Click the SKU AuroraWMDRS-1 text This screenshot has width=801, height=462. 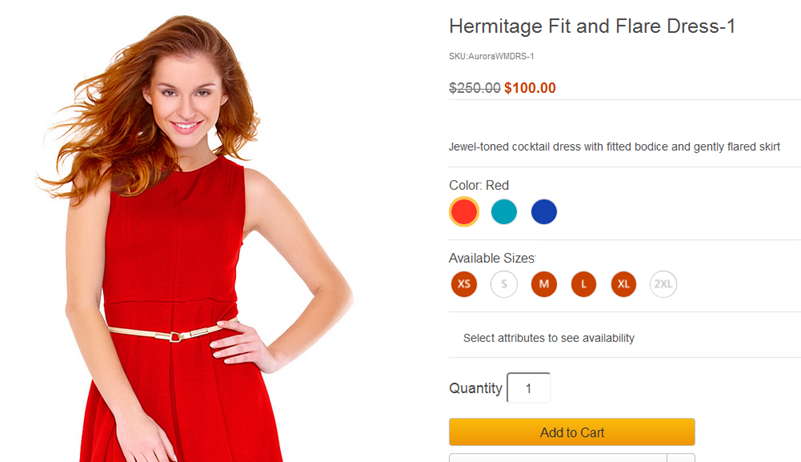click(491, 57)
